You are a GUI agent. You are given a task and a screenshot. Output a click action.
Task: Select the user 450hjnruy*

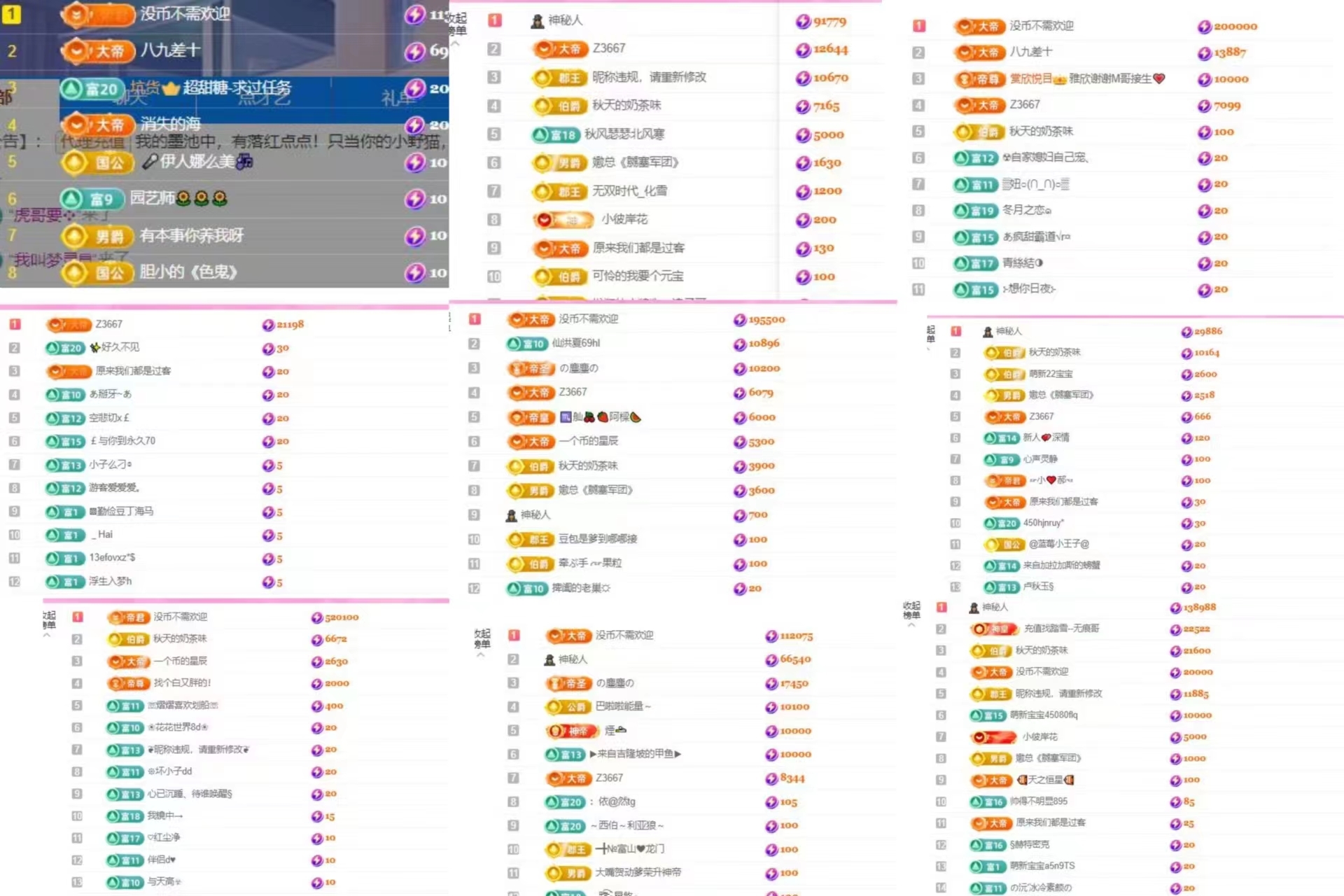[1044, 523]
